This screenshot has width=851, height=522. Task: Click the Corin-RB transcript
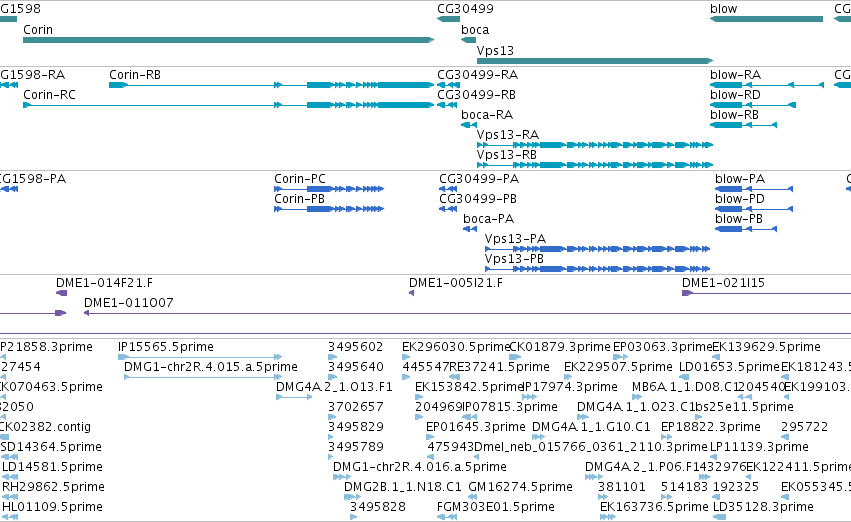tap(271, 85)
